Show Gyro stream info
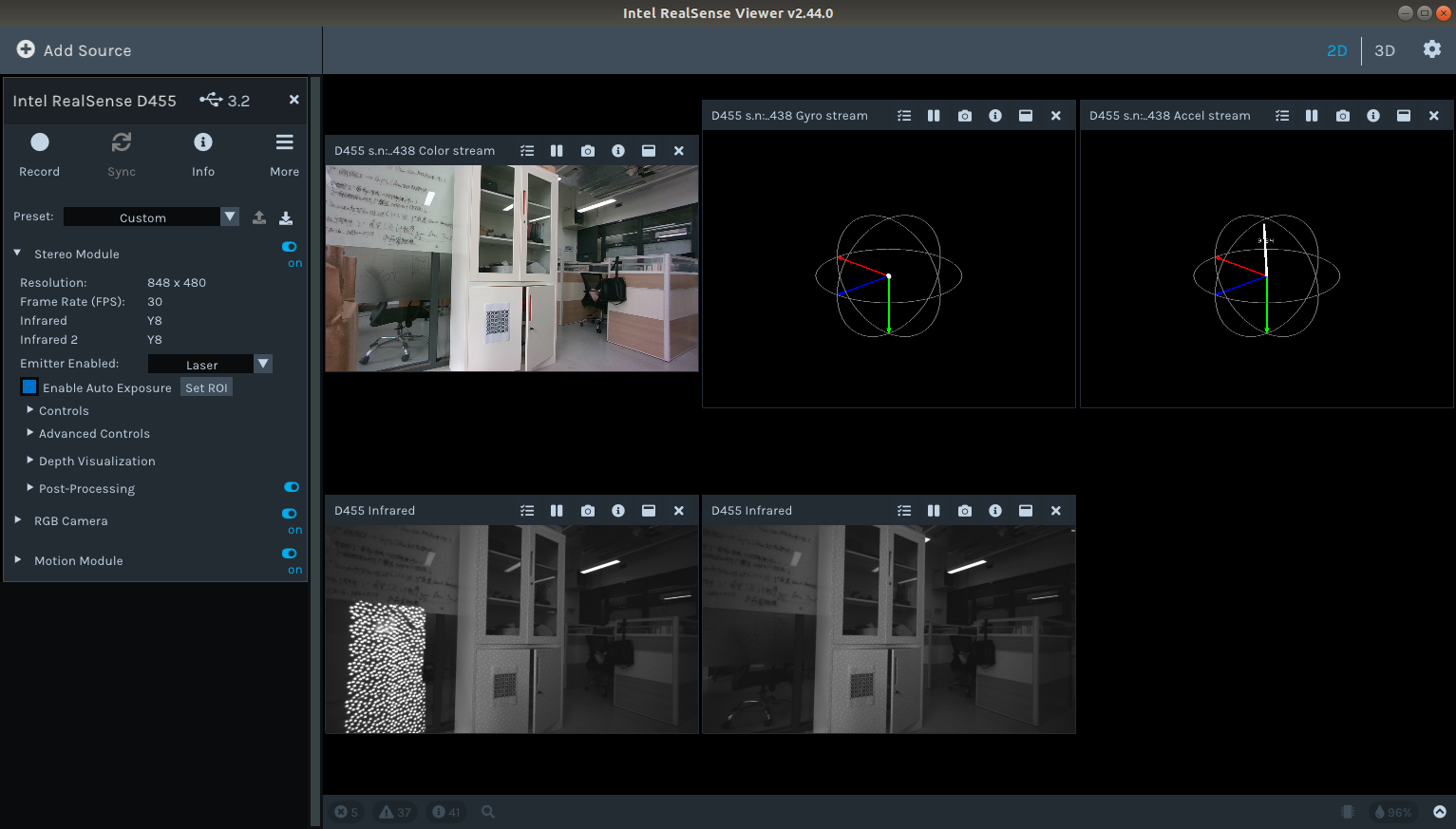Image resolution: width=1456 pixels, height=829 pixels. coord(995,116)
